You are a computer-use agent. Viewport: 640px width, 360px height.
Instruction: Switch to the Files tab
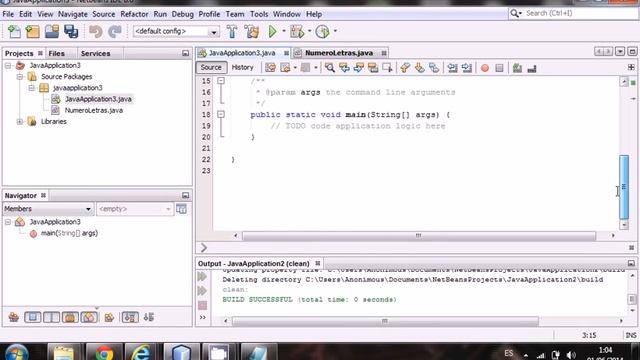tap(56, 53)
